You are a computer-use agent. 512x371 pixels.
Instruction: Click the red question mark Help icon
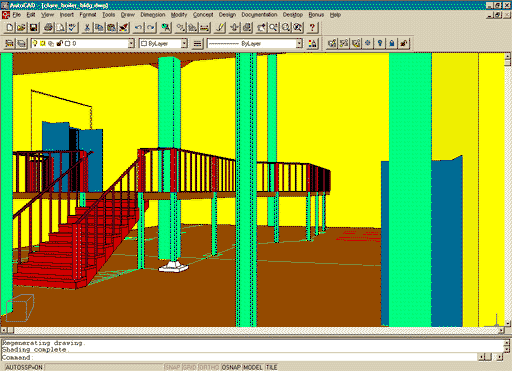313,27
